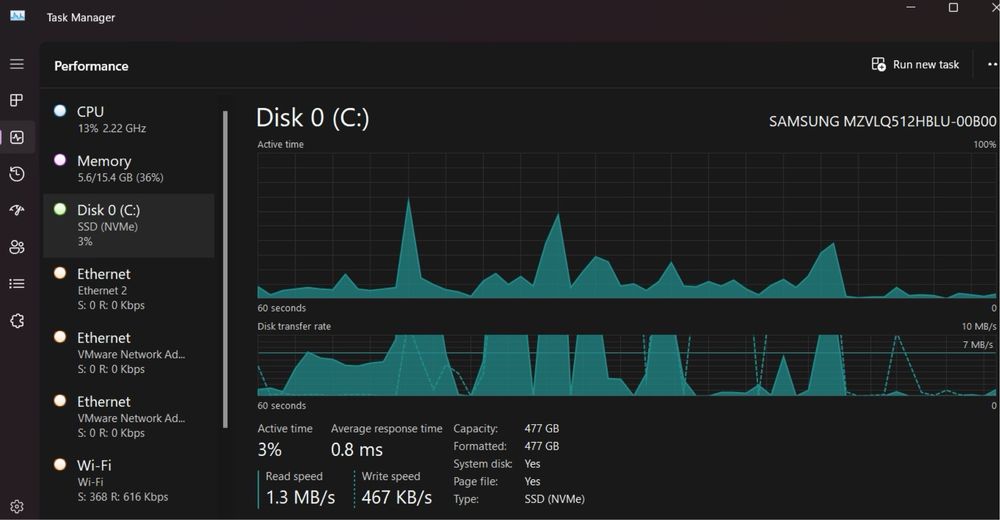
Task: Open the more options ellipsis menu
Action: click(991, 64)
